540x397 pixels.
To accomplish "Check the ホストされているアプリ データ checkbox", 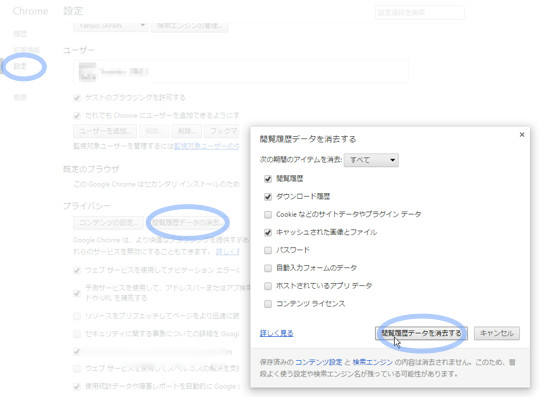I will (x=268, y=286).
